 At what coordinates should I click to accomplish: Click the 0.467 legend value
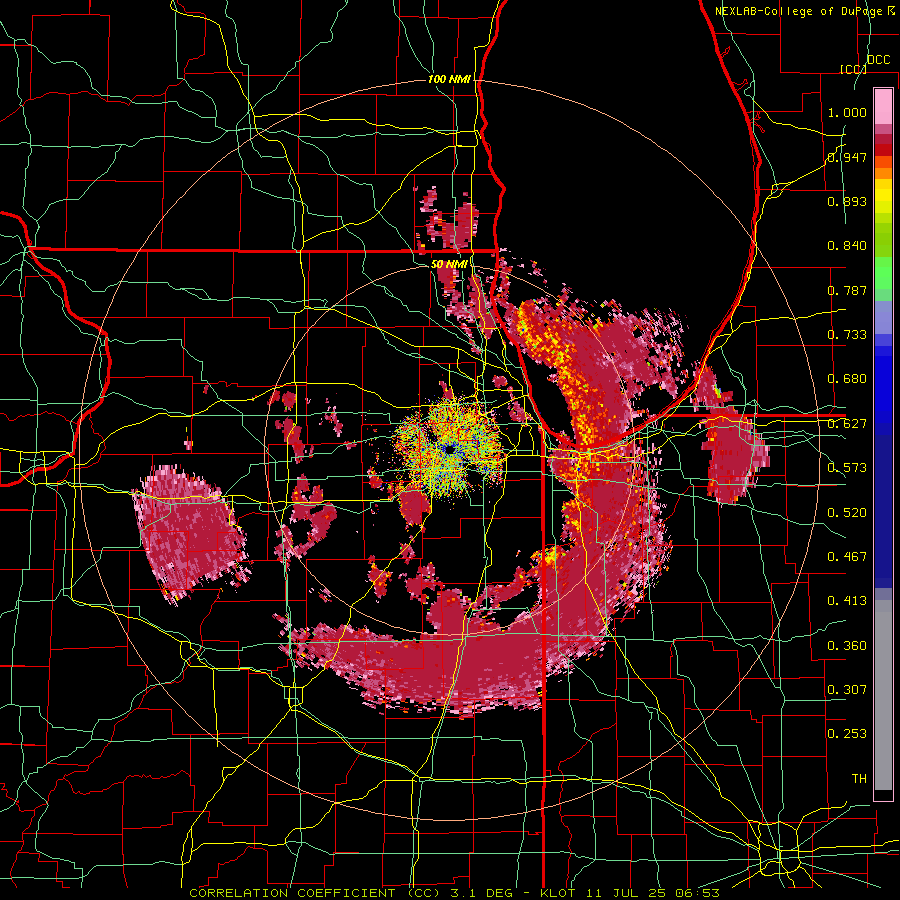tap(847, 557)
